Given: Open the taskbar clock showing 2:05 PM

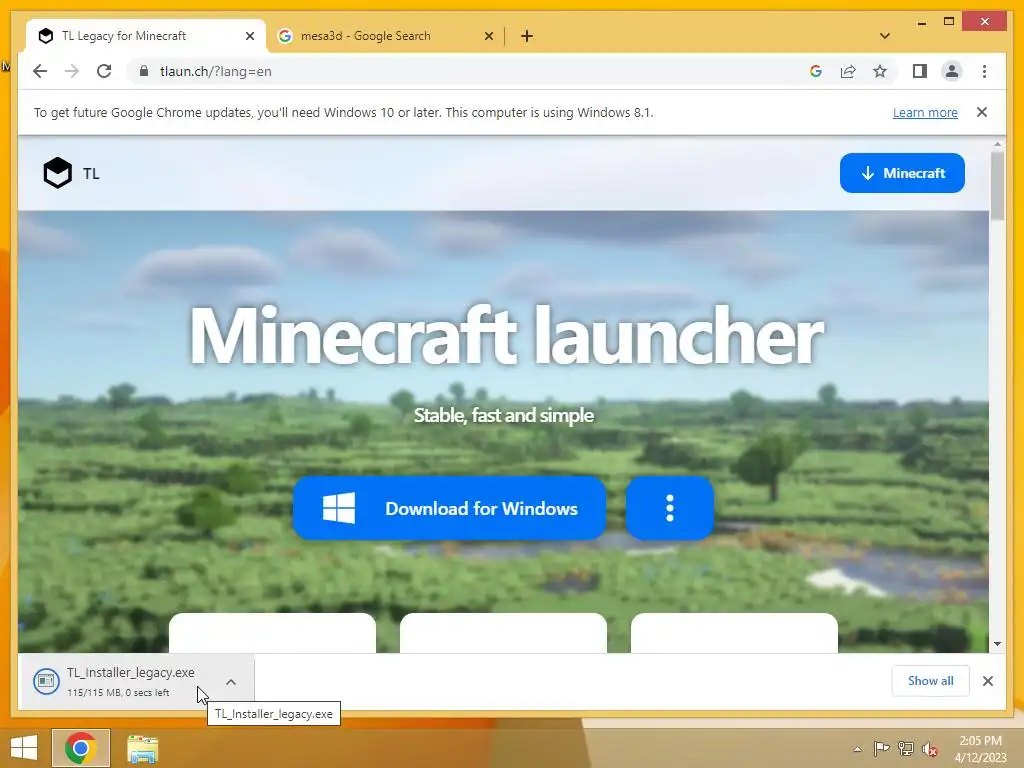Looking at the screenshot, I should 980,749.
